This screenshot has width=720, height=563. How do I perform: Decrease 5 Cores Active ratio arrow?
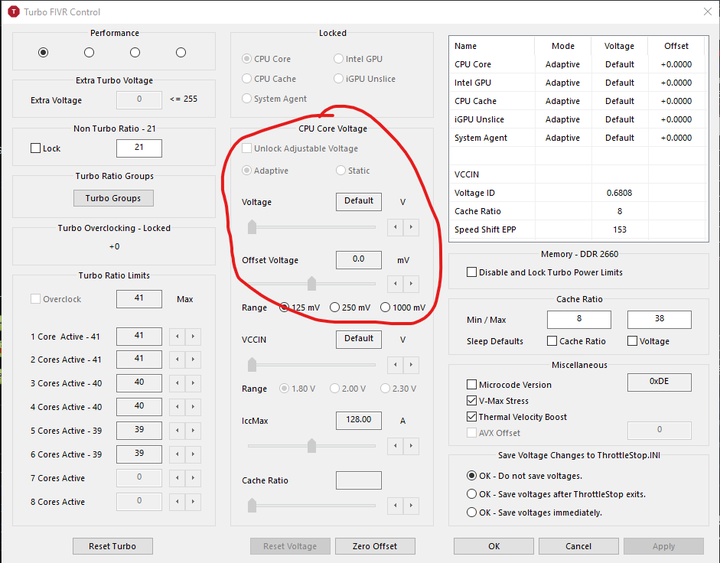point(177,431)
